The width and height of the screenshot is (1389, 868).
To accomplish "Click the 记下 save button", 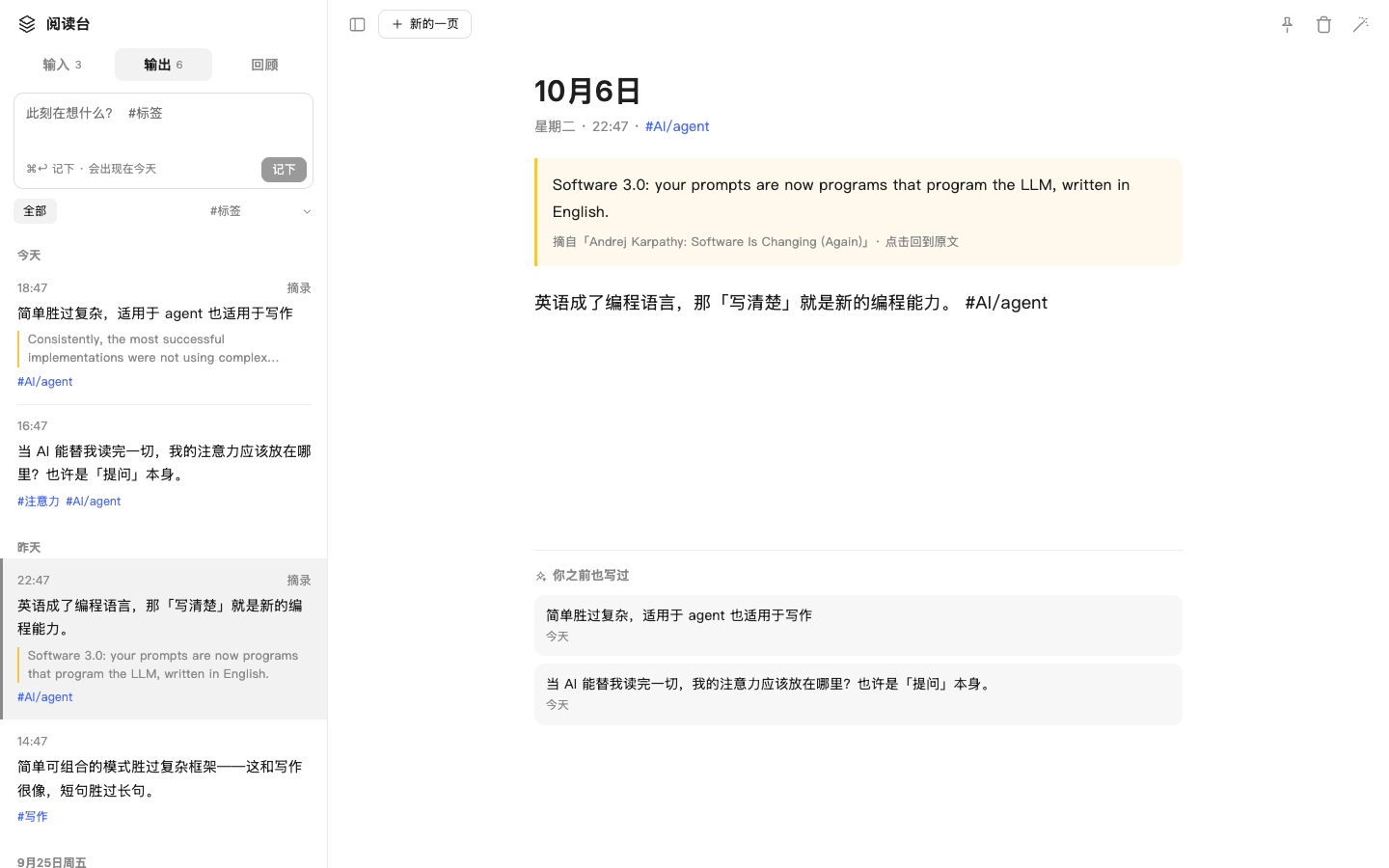I will click(284, 170).
